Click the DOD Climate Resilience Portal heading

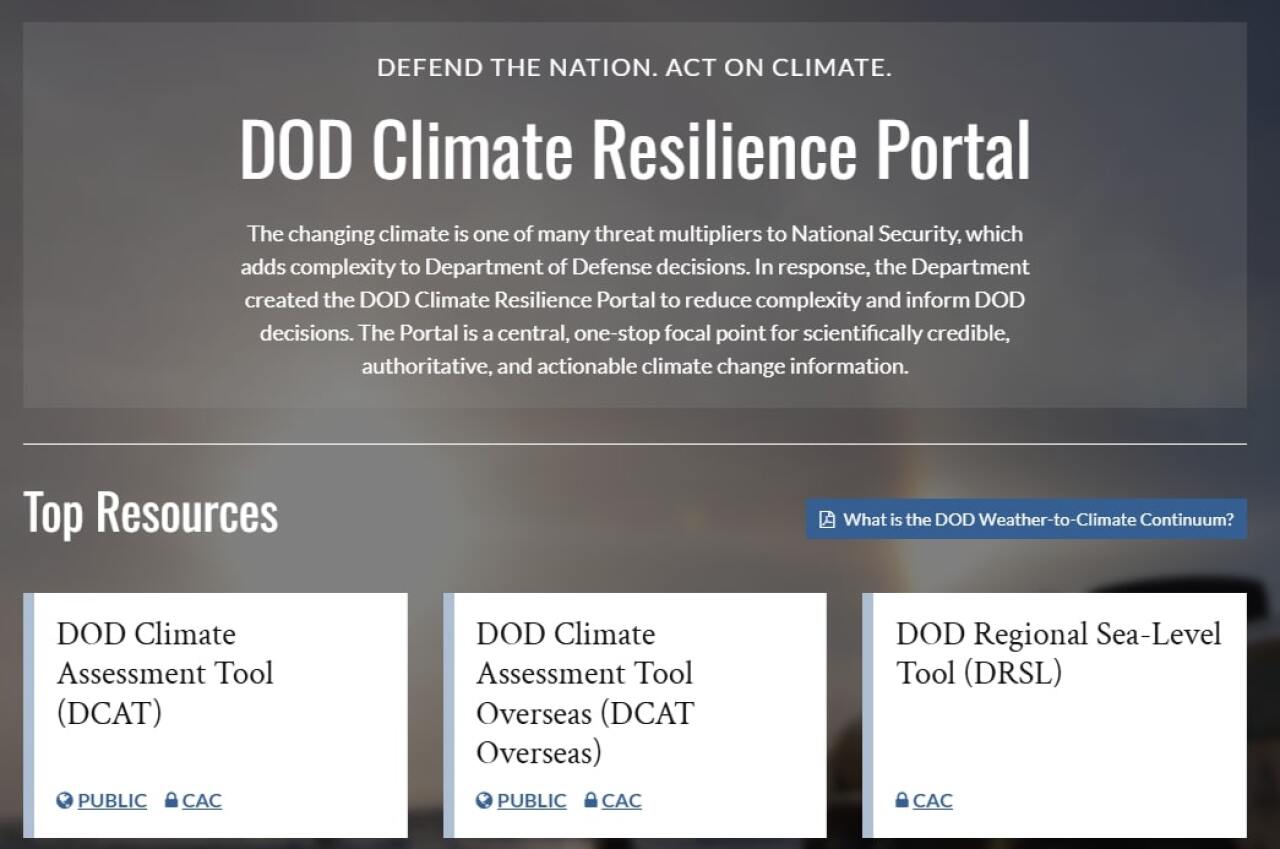coord(635,150)
